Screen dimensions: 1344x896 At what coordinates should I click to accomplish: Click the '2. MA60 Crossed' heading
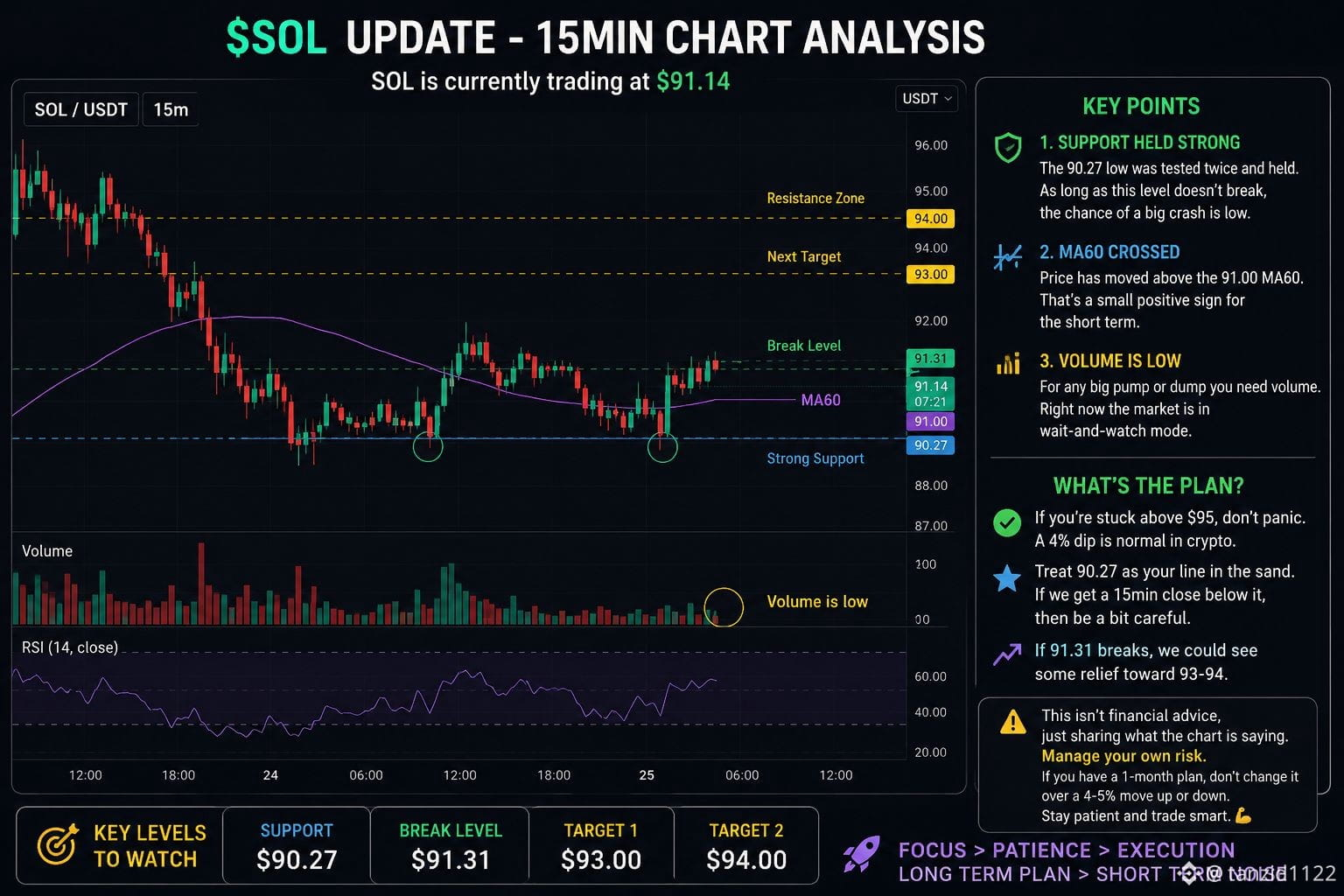pos(1109,252)
